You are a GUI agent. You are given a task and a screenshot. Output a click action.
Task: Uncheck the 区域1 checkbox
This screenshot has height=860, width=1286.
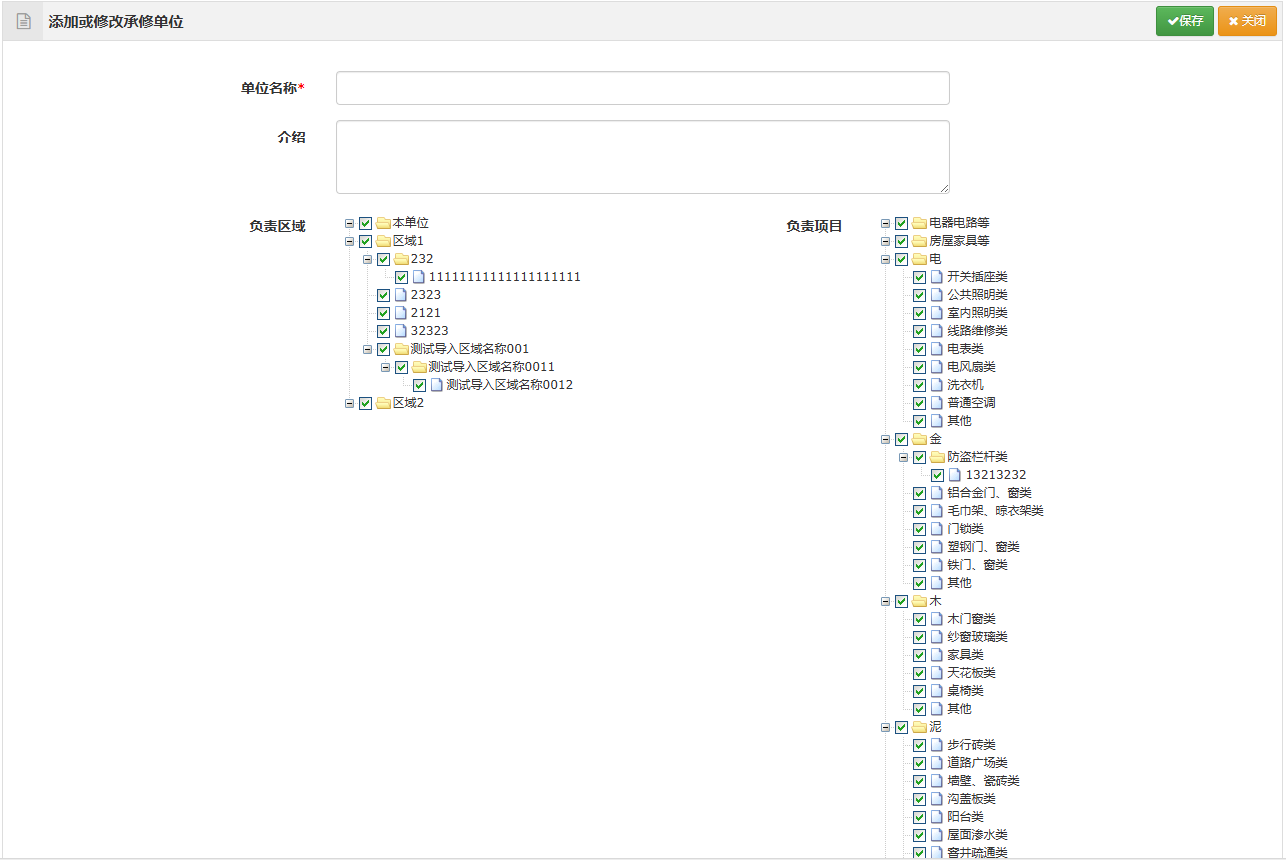pos(365,241)
